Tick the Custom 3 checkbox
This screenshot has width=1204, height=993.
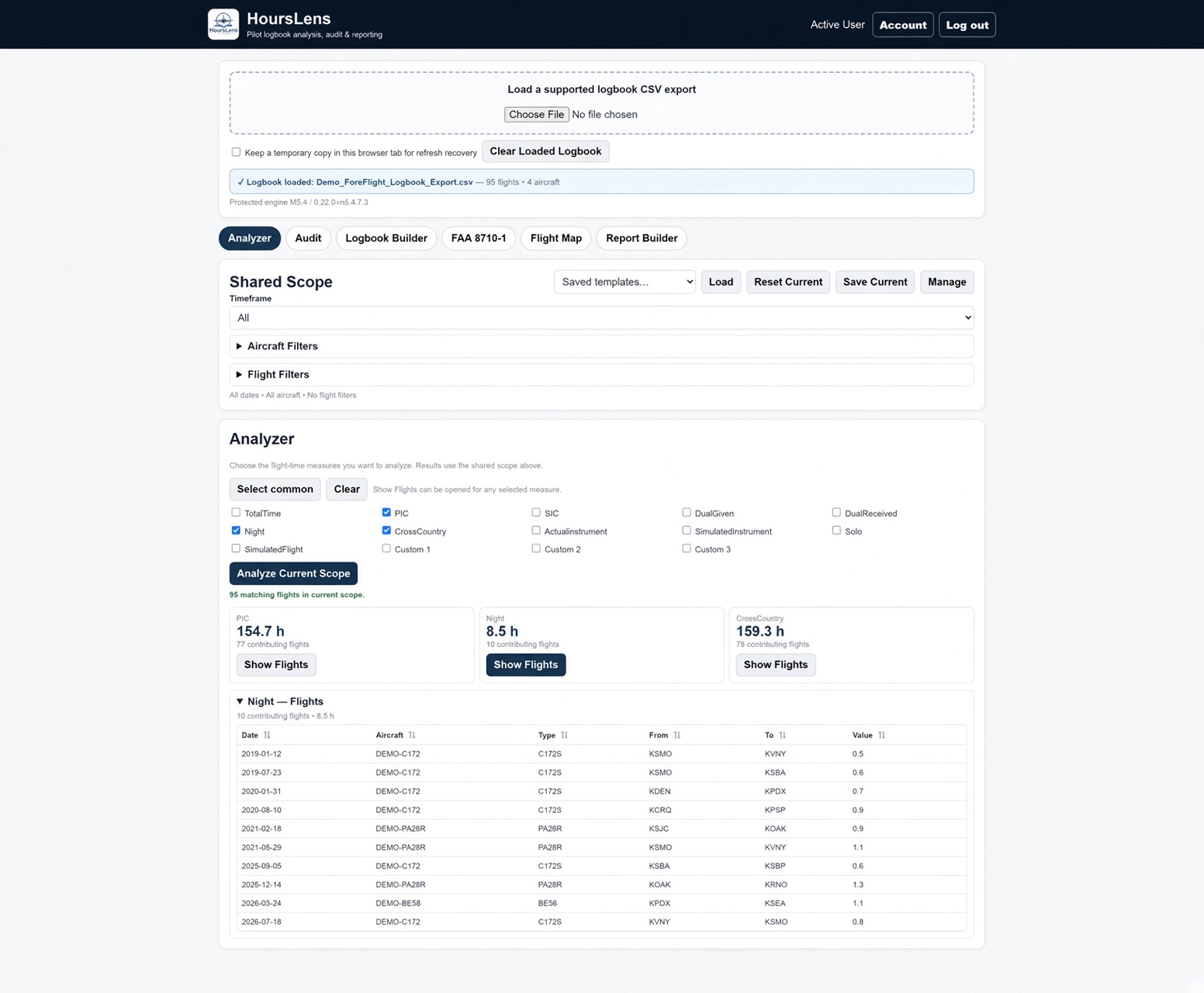point(687,548)
